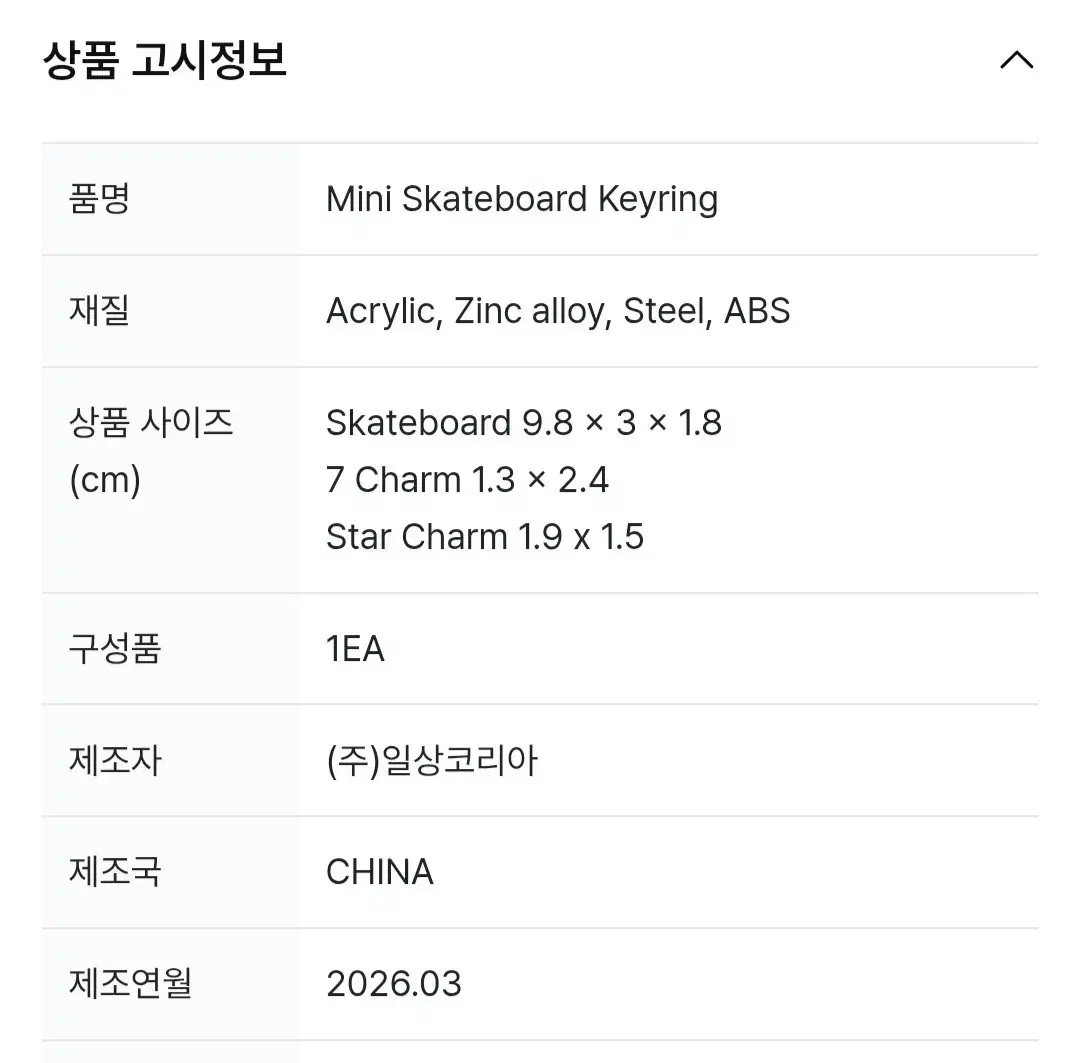The height and width of the screenshot is (1063, 1080).
Task: Click the 상품 사이즈 (cm) label
Action: (x=151, y=451)
